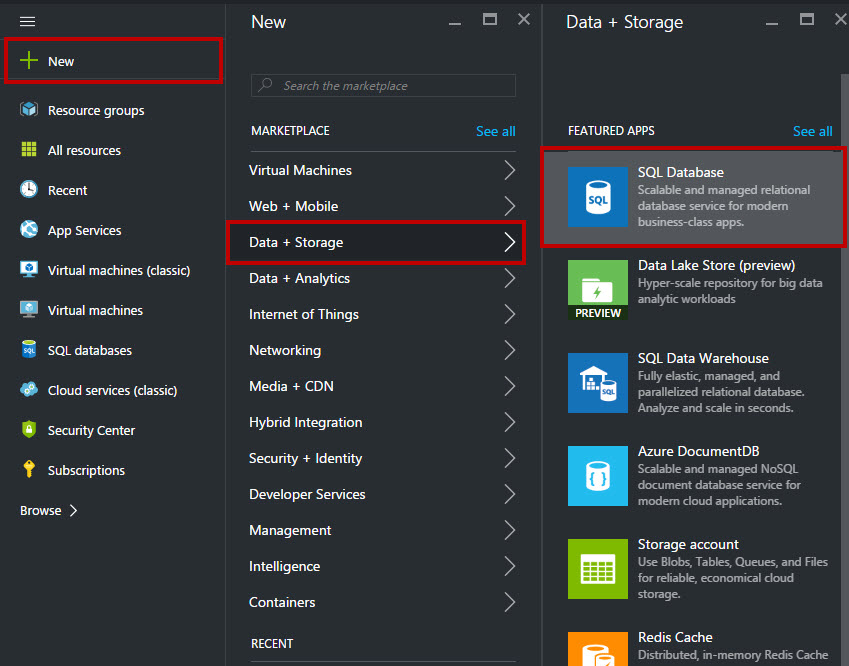Screen dimensions: 849x666
Task: Open App Services from sidebar
Action: point(113,230)
